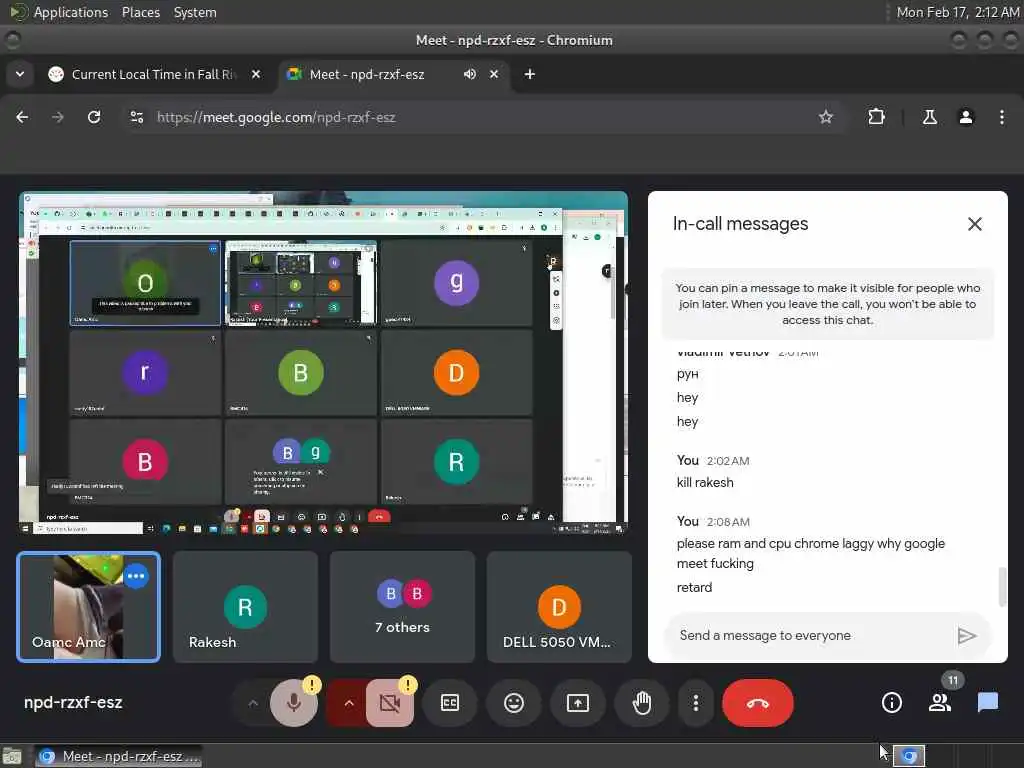Image resolution: width=1024 pixels, height=768 pixels.
Task: Close the Meet - npd-rzxf-esz tab
Action: [x=494, y=74]
